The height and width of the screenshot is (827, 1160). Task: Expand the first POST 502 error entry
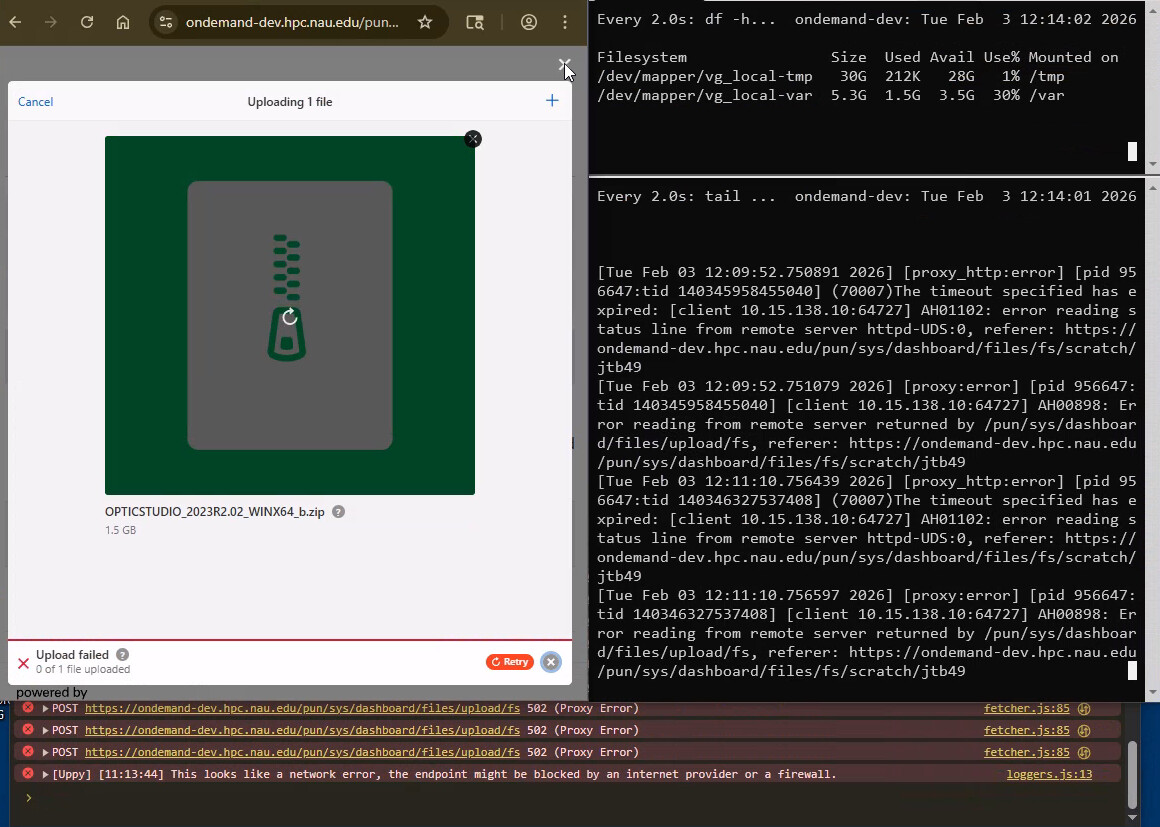coord(46,709)
